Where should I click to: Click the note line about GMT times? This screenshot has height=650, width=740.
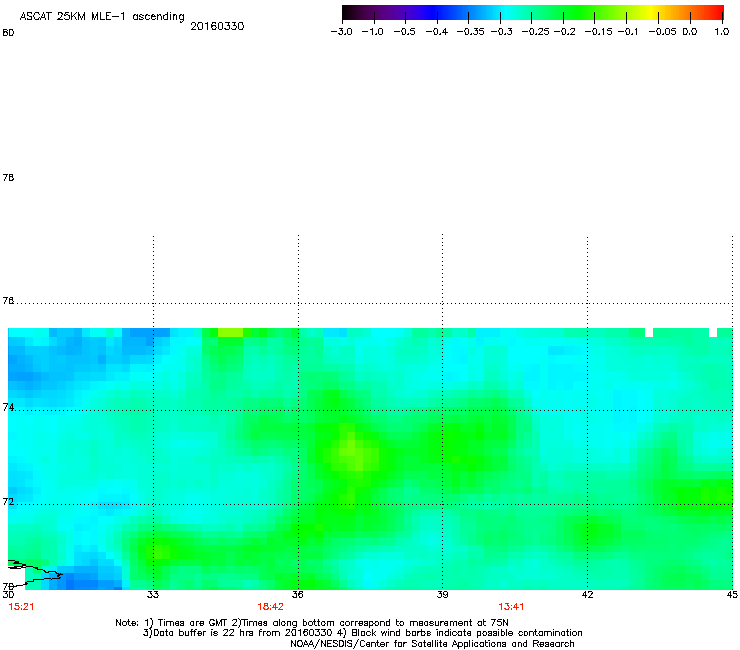(312, 623)
